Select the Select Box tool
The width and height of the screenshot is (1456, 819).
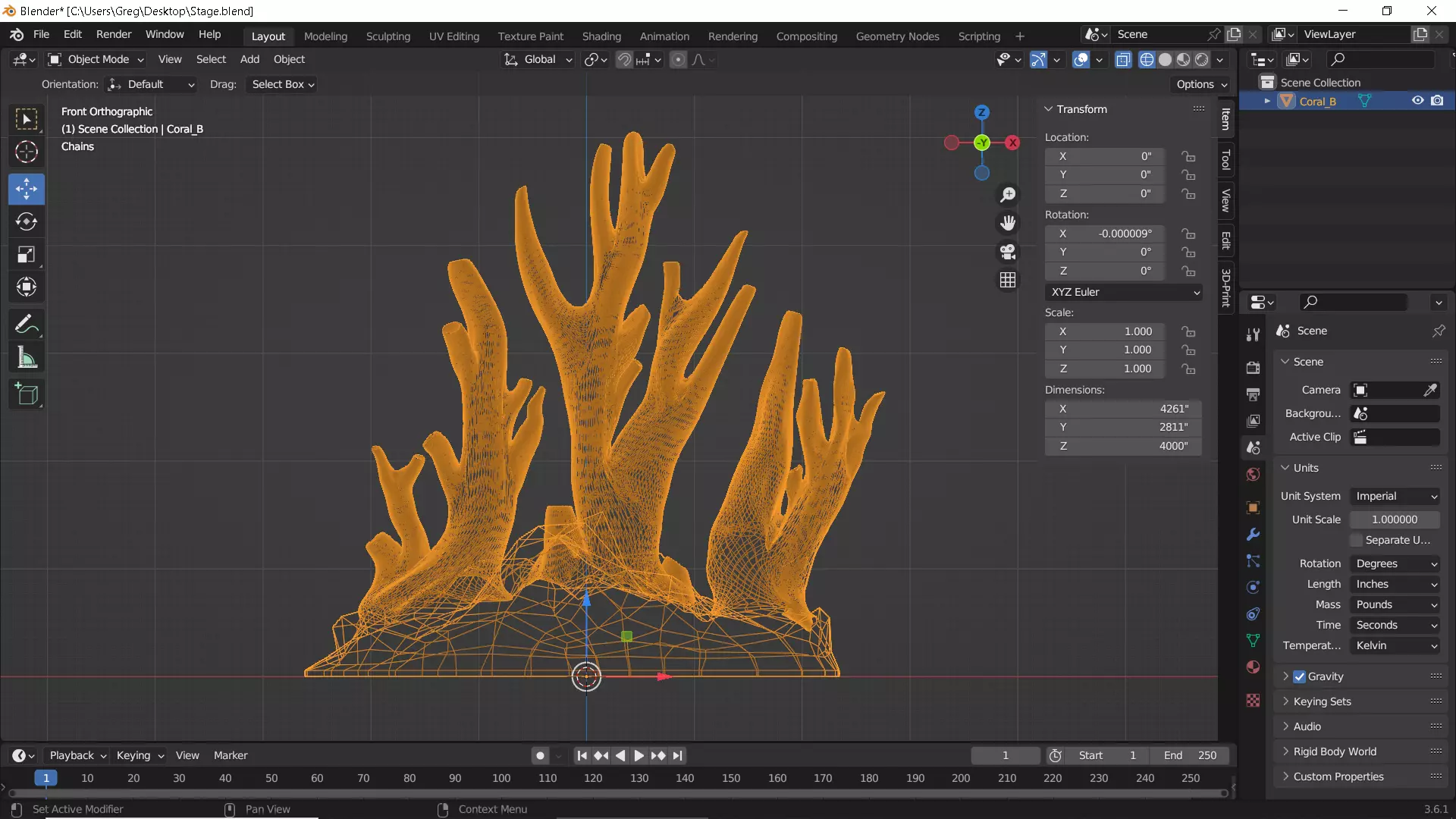coord(27,119)
